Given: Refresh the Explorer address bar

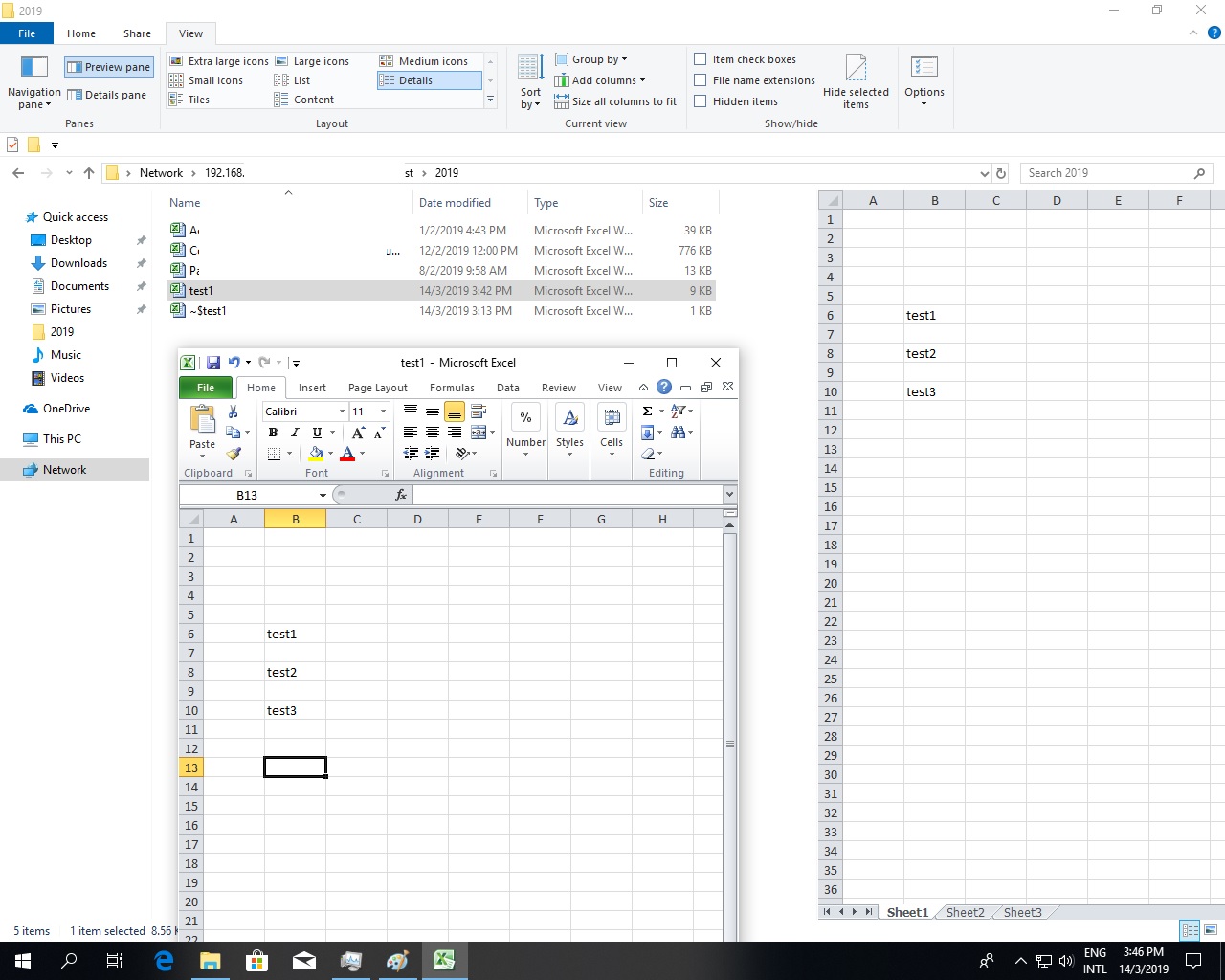Looking at the screenshot, I should 1002,174.
